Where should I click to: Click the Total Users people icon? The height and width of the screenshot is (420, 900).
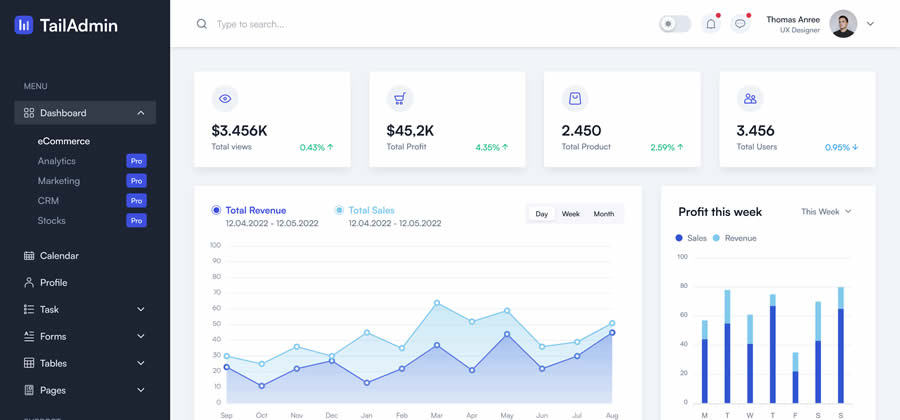click(750, 99)
